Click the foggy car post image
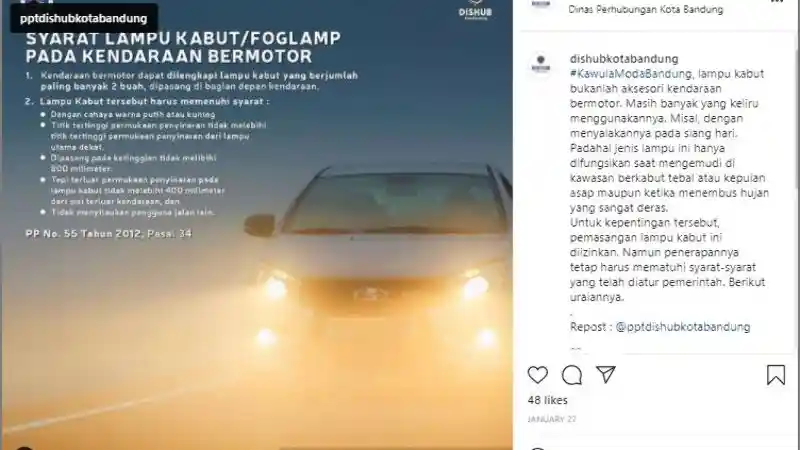The image size is (800, 450). coord(257,225)
